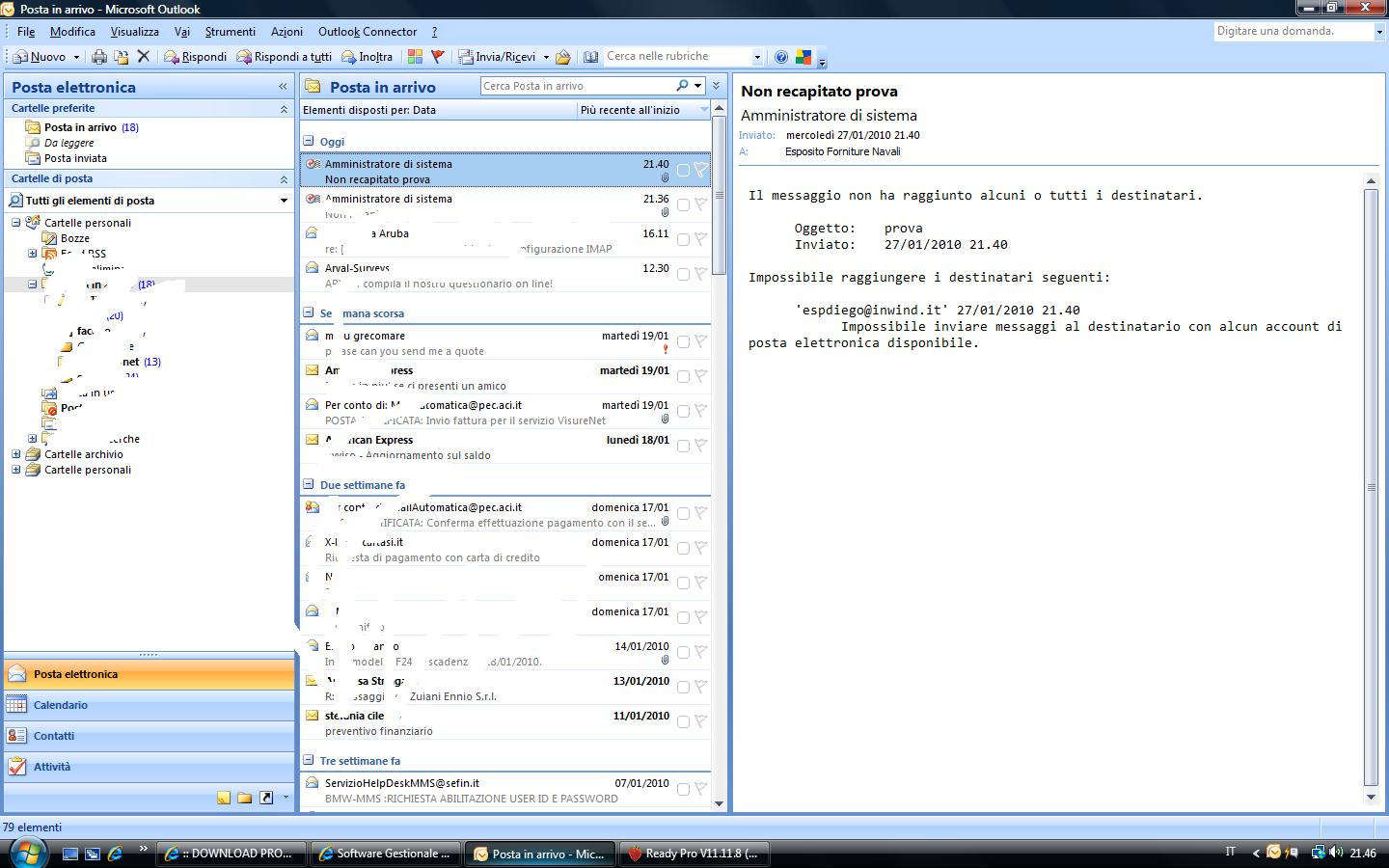Click the red importance mark on grecomare message
Screen dimensions: 1389x868
[x=666, y=350]
